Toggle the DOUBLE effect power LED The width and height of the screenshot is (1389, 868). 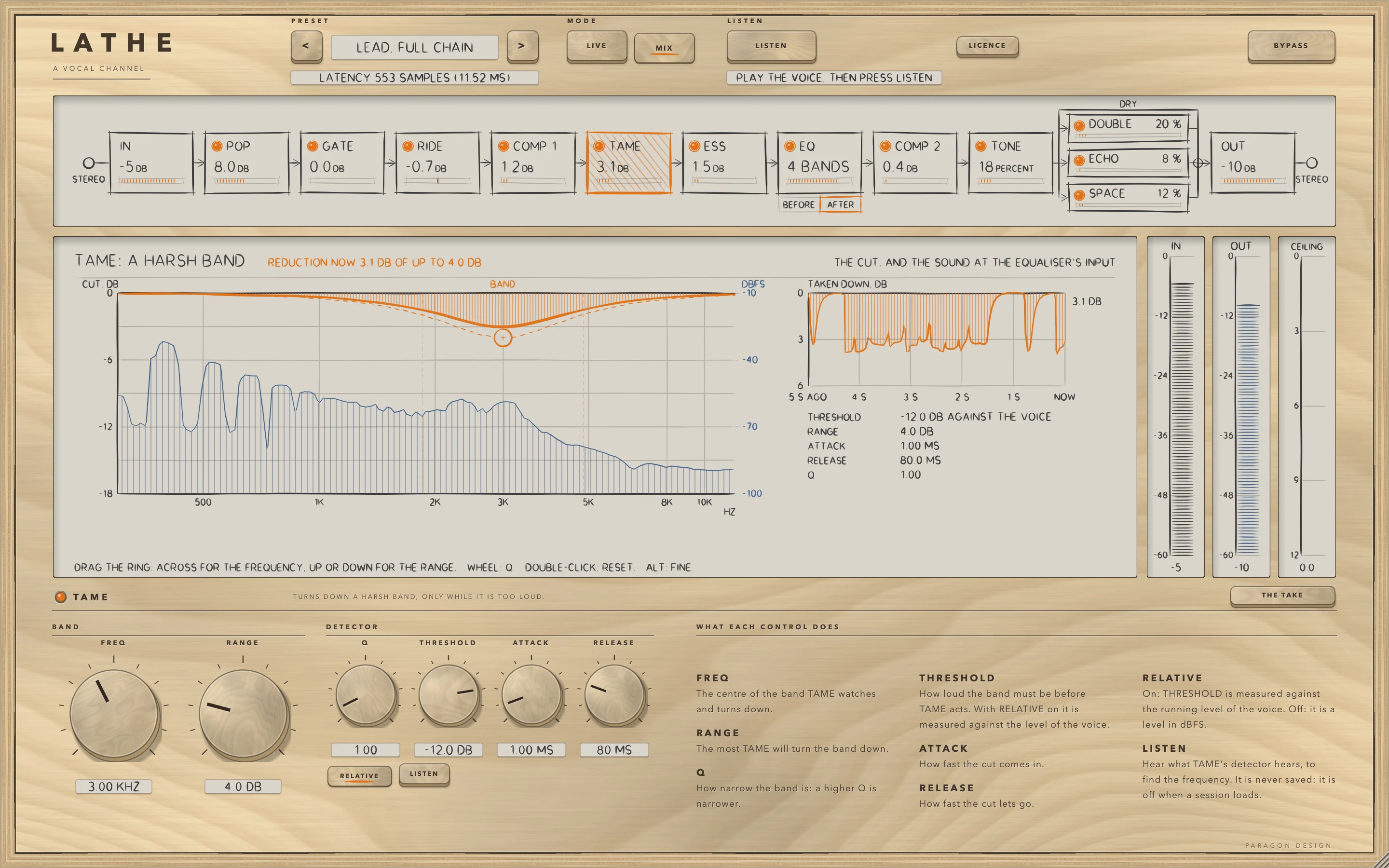coord(1079,125)
